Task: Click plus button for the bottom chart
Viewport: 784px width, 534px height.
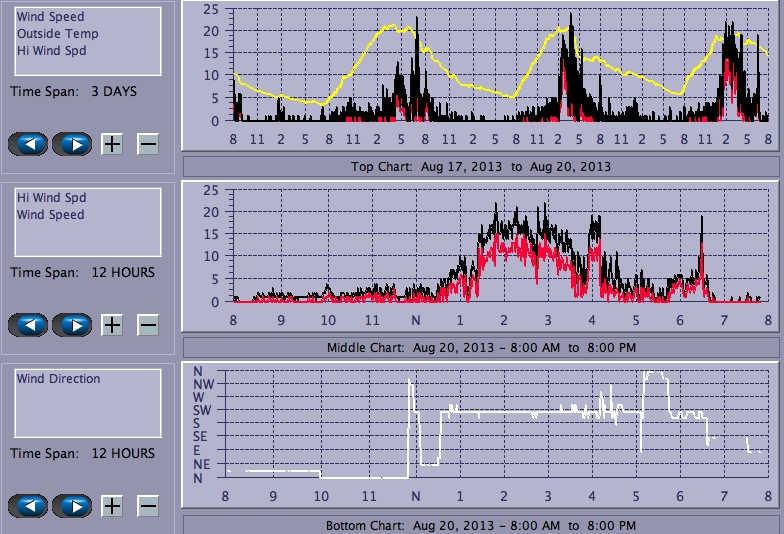Action: pos(112,506)
